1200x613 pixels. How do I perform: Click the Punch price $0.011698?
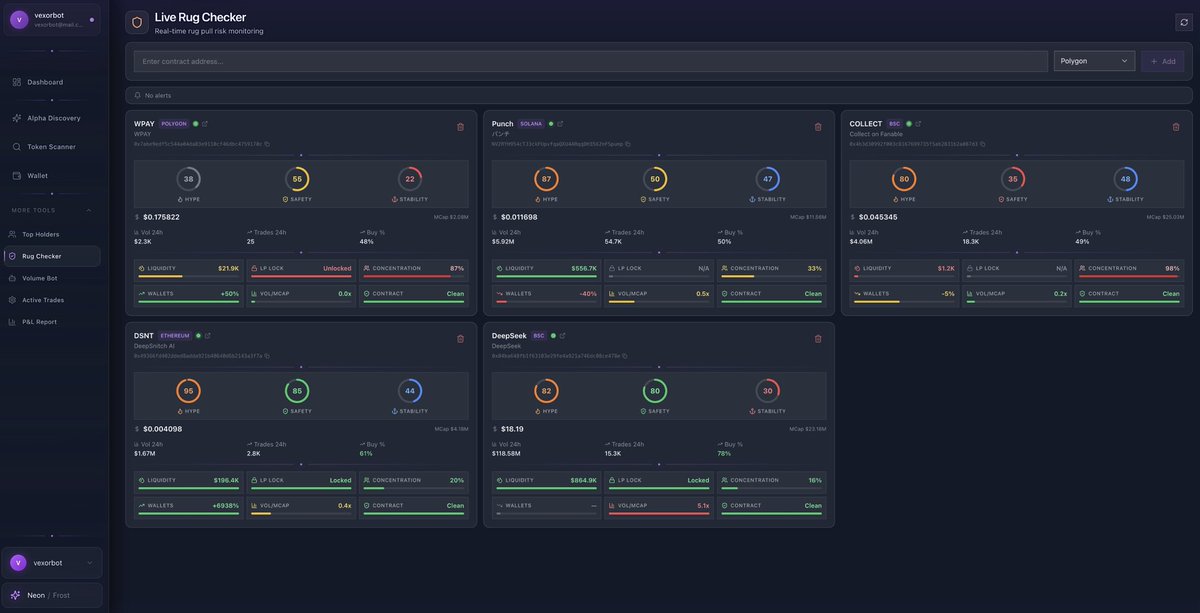click(x=519, y=217)
